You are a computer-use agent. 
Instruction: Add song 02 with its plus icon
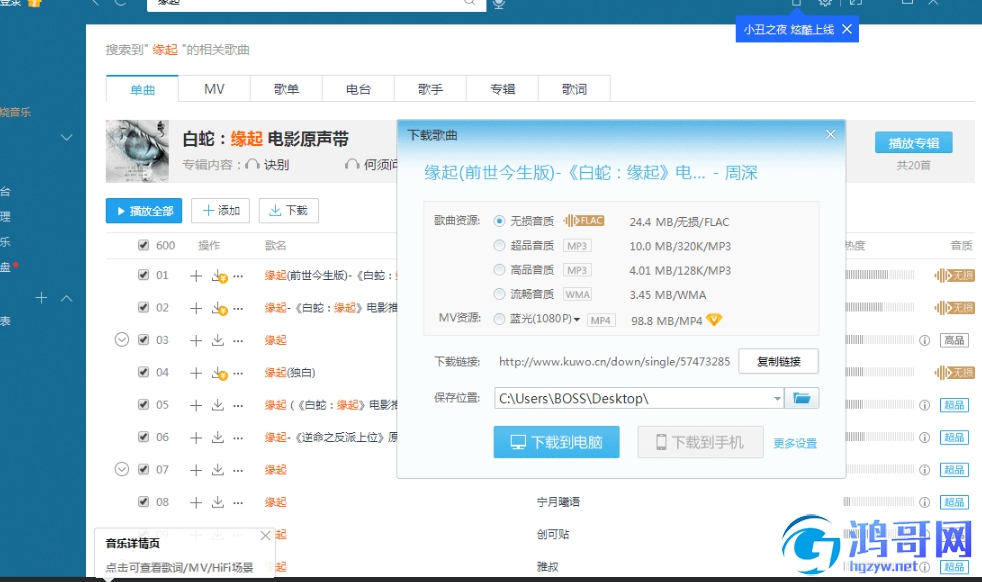(x=196, y=308)
